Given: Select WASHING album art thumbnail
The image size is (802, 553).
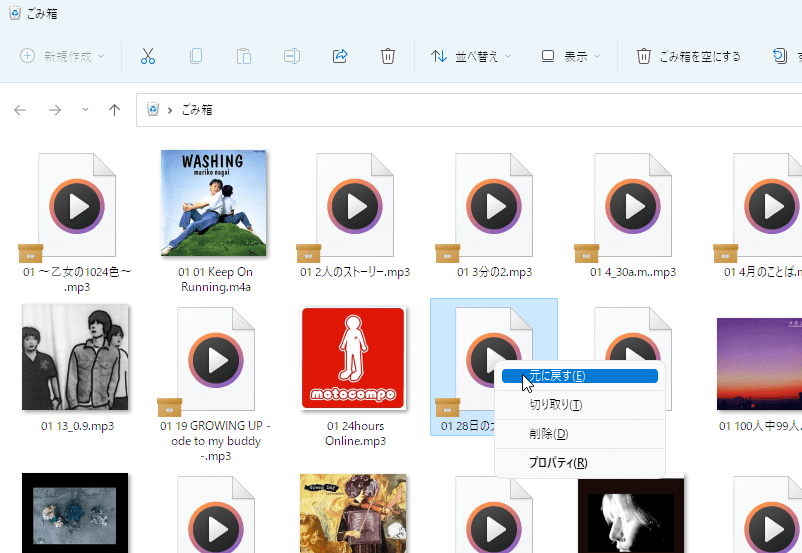Looking at the screenshot, I should tap(214, 203).
